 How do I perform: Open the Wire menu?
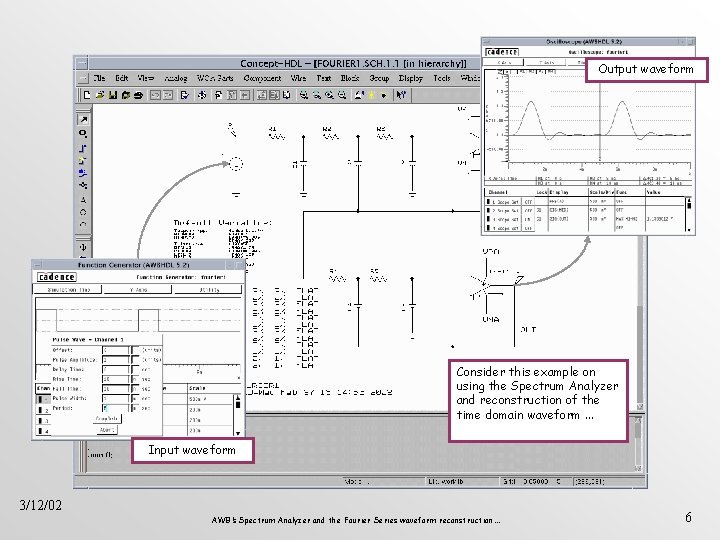click(x=298, y=78)
